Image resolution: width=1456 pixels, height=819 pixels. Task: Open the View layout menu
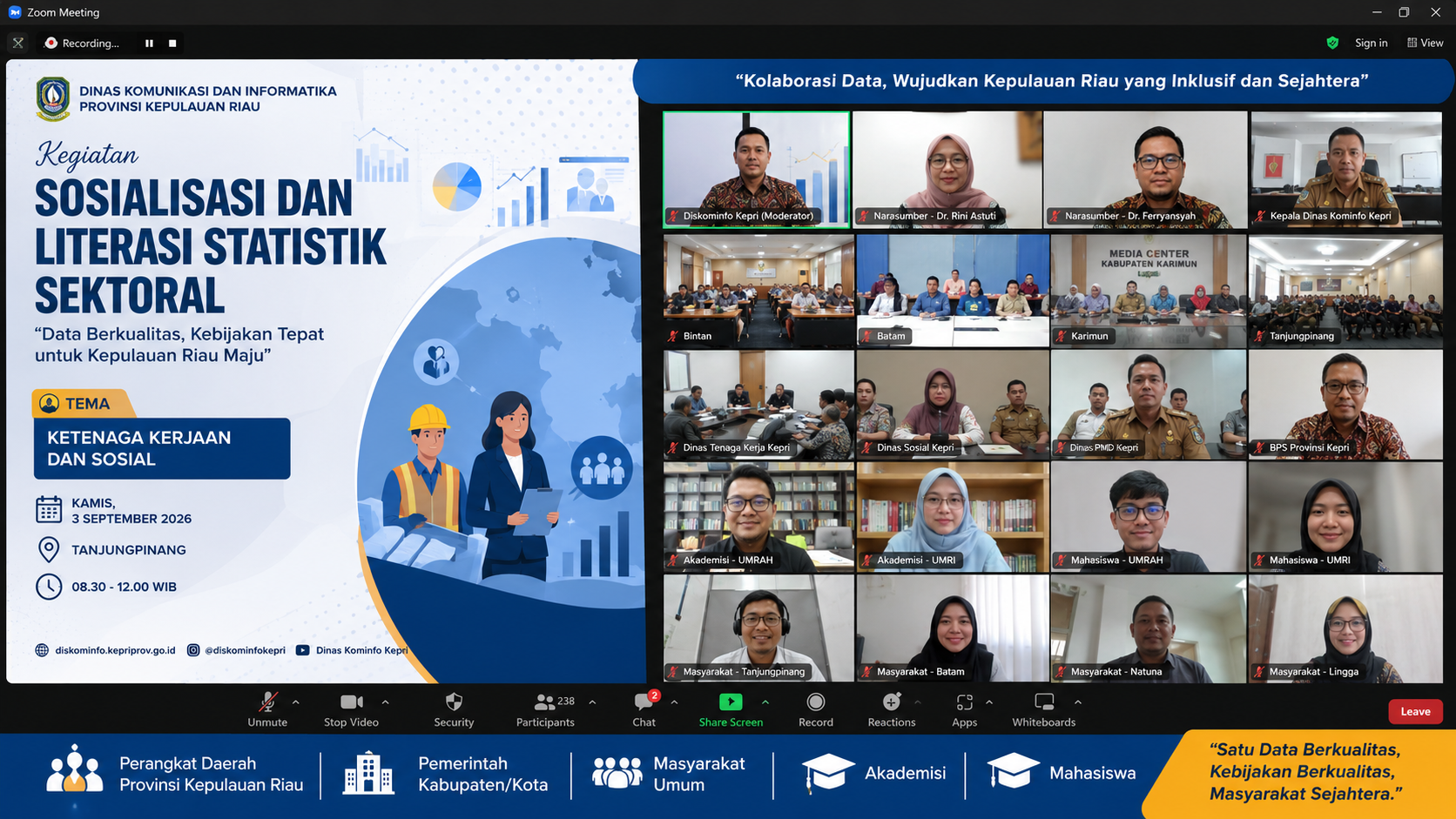[1426, 43]
